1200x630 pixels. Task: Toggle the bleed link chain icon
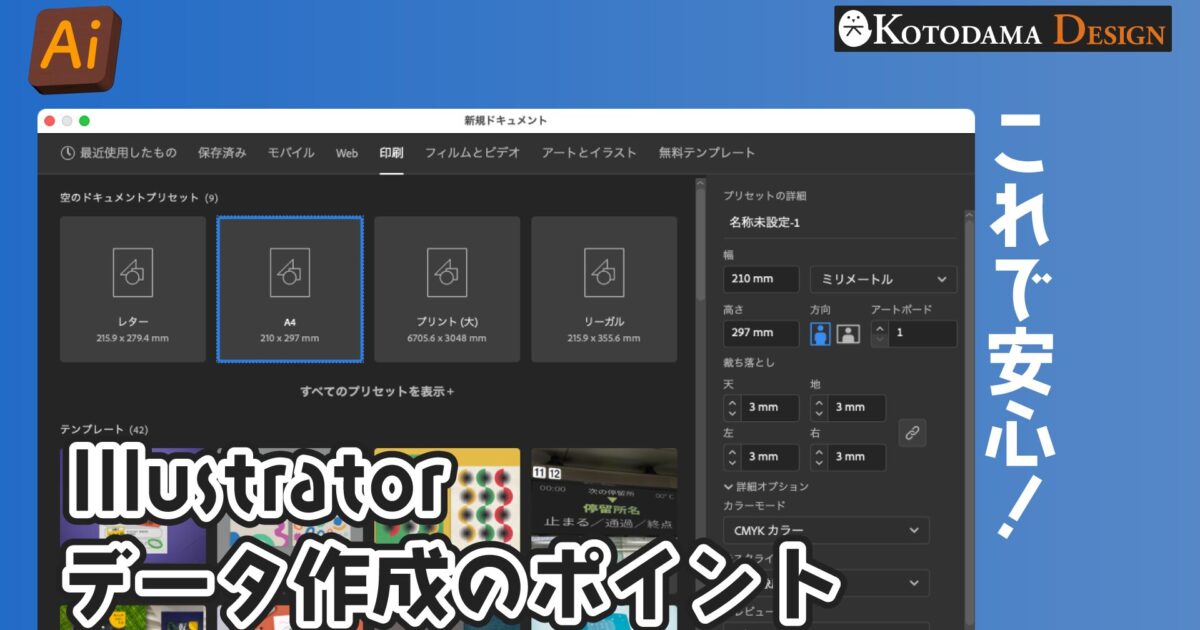[911, 432]
